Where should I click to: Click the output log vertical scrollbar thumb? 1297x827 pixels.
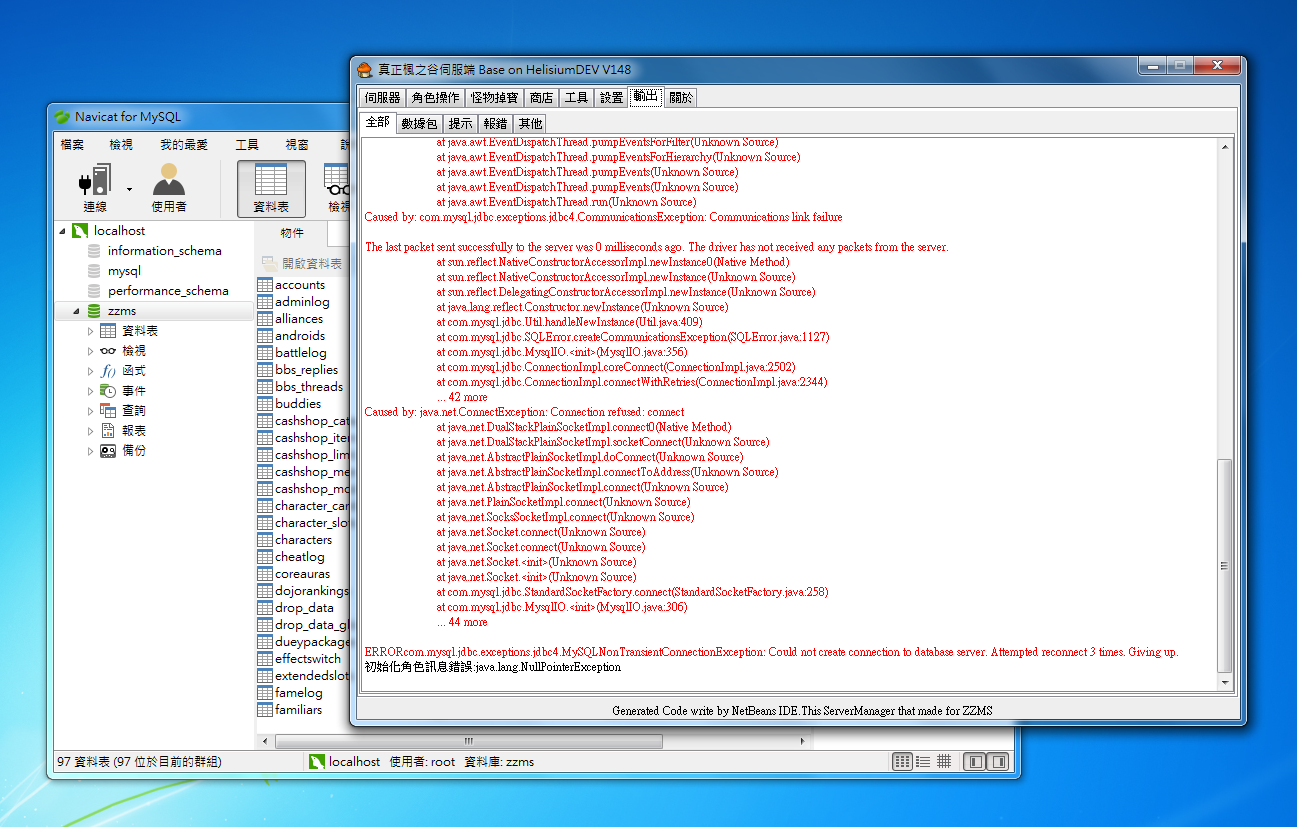pyautogui.click(x=1225, y=565)
